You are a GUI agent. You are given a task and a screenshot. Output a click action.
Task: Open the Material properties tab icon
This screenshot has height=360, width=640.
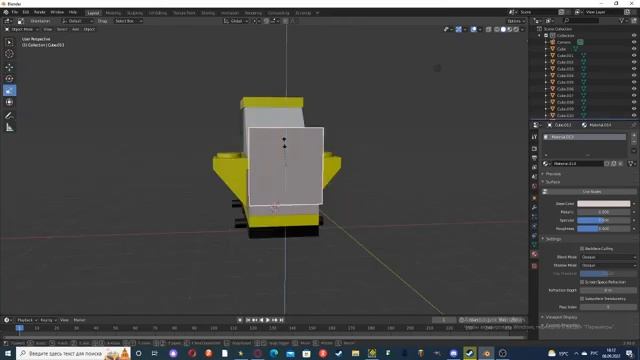click(534, 254)
